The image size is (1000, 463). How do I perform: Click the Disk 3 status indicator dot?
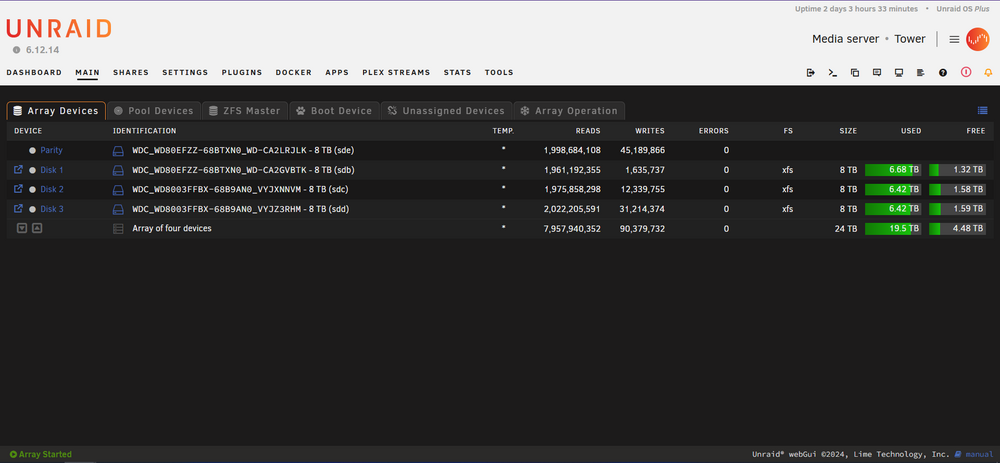pyautogui.click(x=33, y=209)
